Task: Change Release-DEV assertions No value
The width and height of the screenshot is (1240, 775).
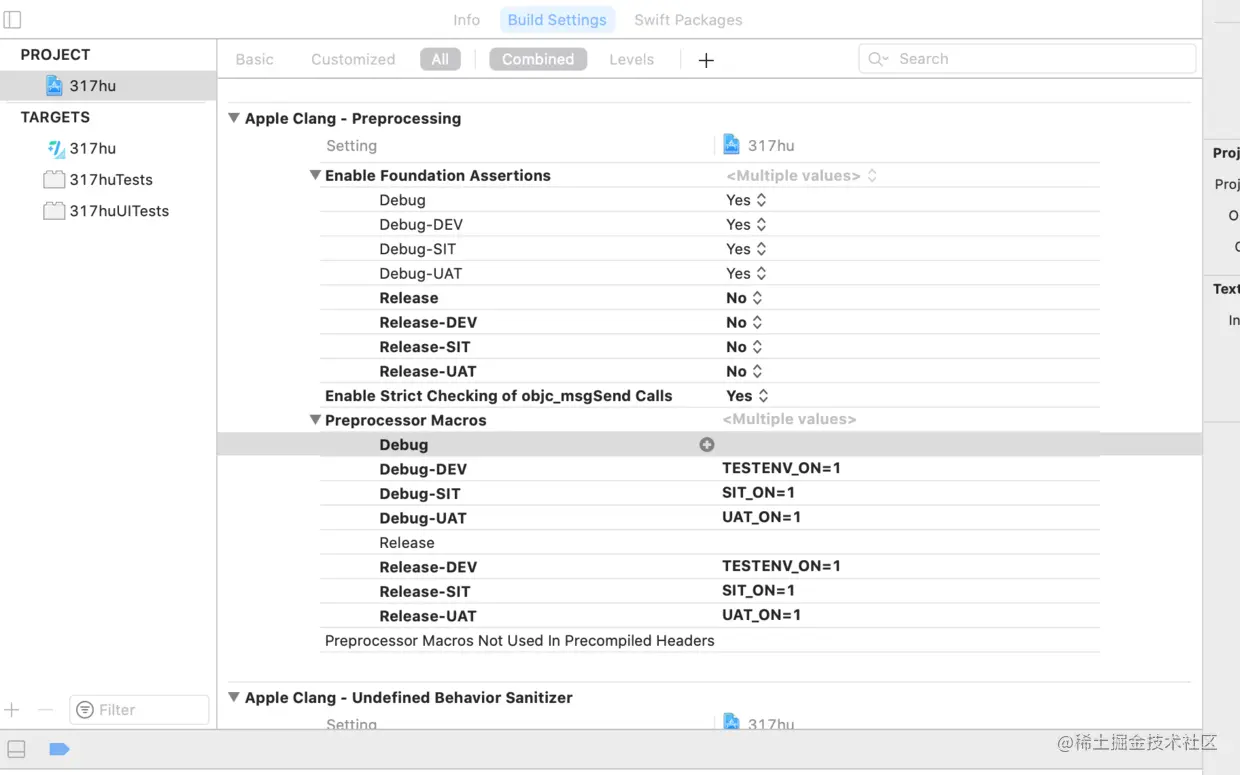Action: click(x=744, y=323)
